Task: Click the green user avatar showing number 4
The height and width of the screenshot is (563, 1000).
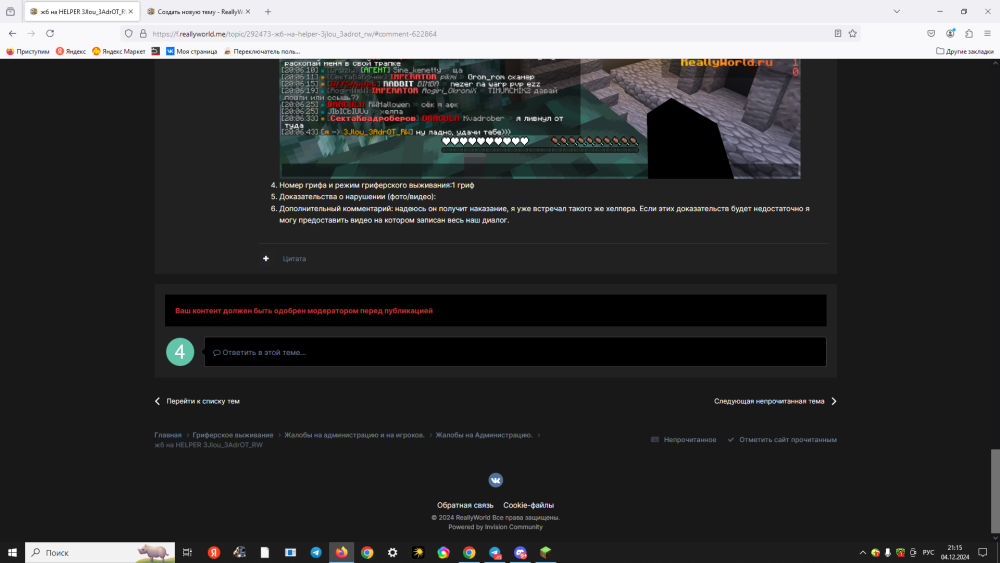Action: click(180, 352)
